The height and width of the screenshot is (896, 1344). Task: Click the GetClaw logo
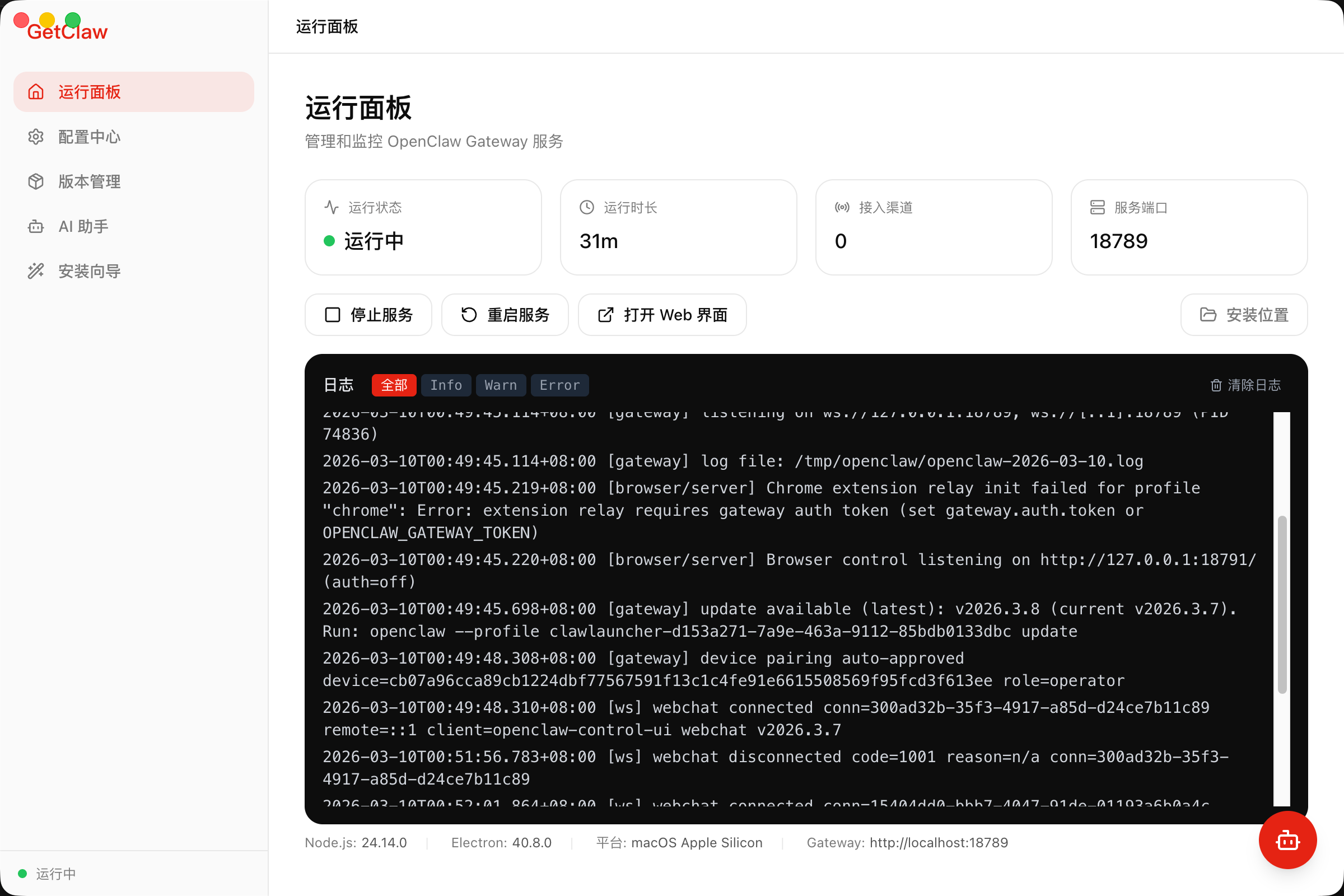click(67, 32)
